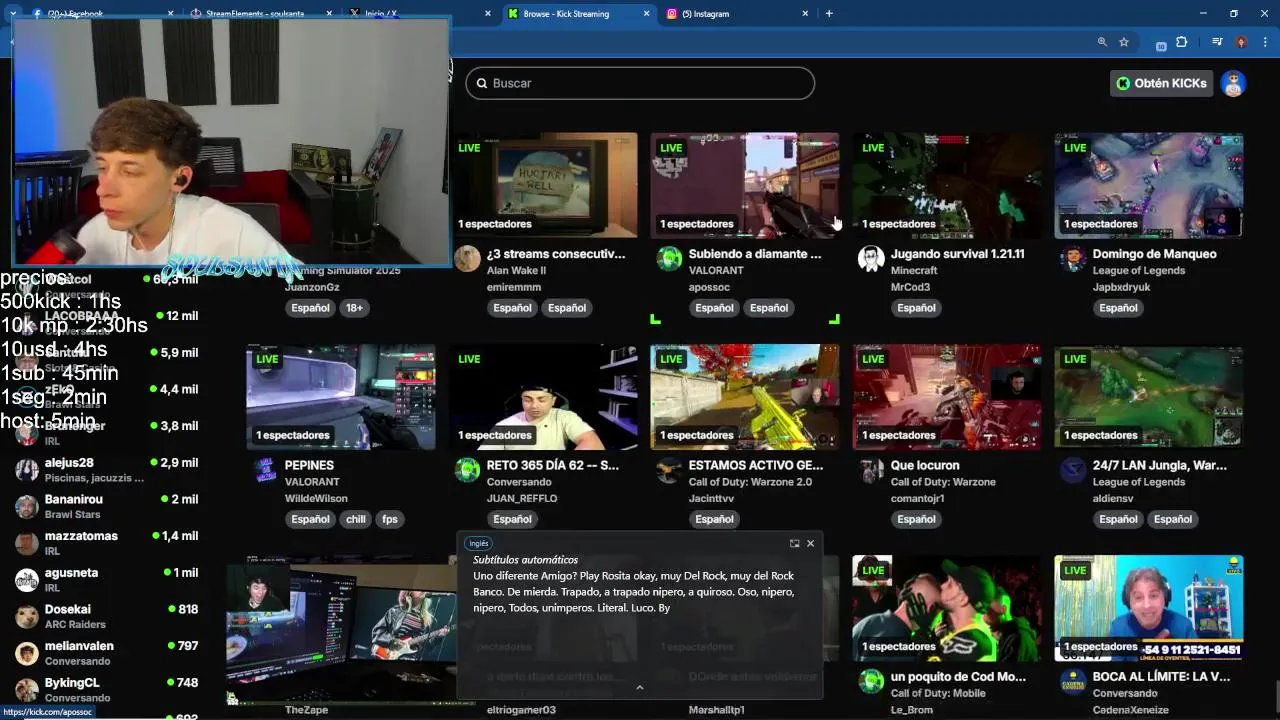Open alejus28 avatar in sidebar
Viewport: 1280px width, 720px height.
[27, 469]
